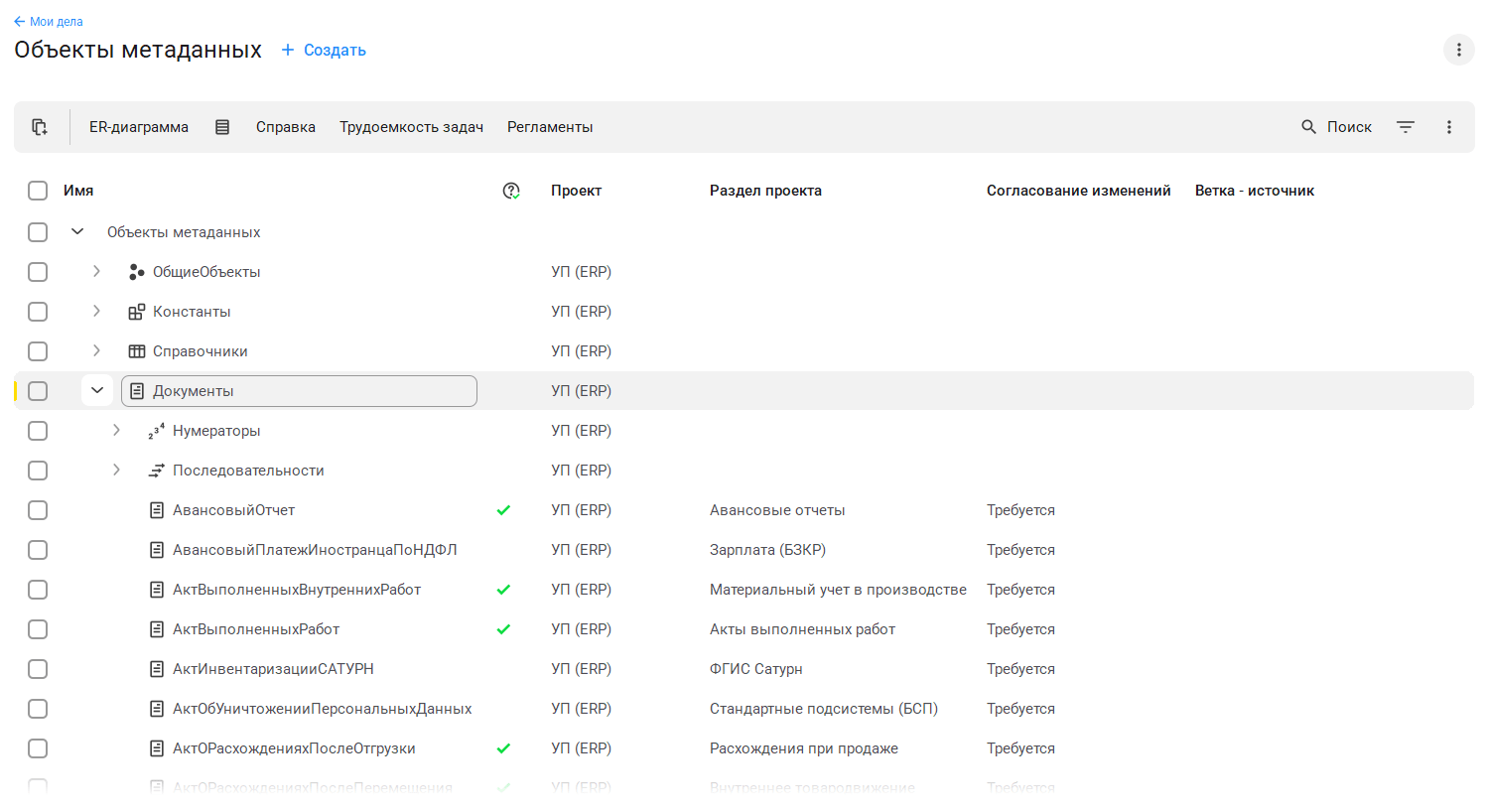1487x812 pixels.
Task: Click green checkmark on АвансовыйОтчет row
Action: (x=503, y=510)
